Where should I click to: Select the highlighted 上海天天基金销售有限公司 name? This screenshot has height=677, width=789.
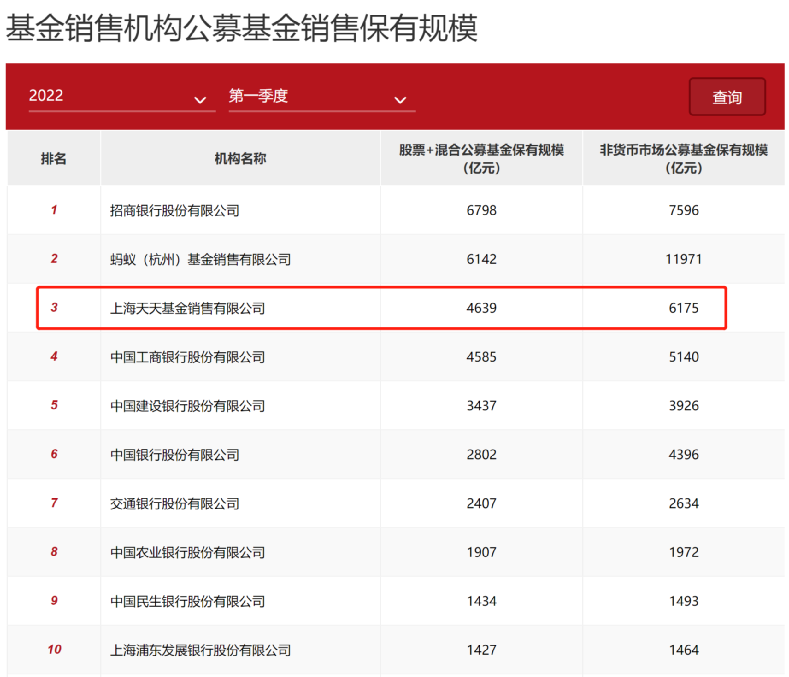(x=187, y=308)
